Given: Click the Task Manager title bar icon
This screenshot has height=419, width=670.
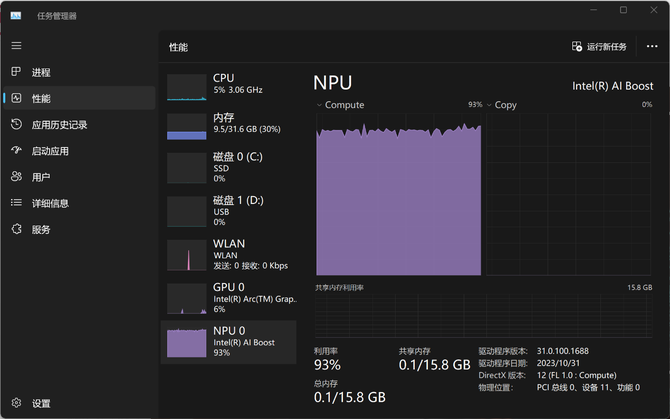Looking at the screenshot, I should [x=16, y=16].
